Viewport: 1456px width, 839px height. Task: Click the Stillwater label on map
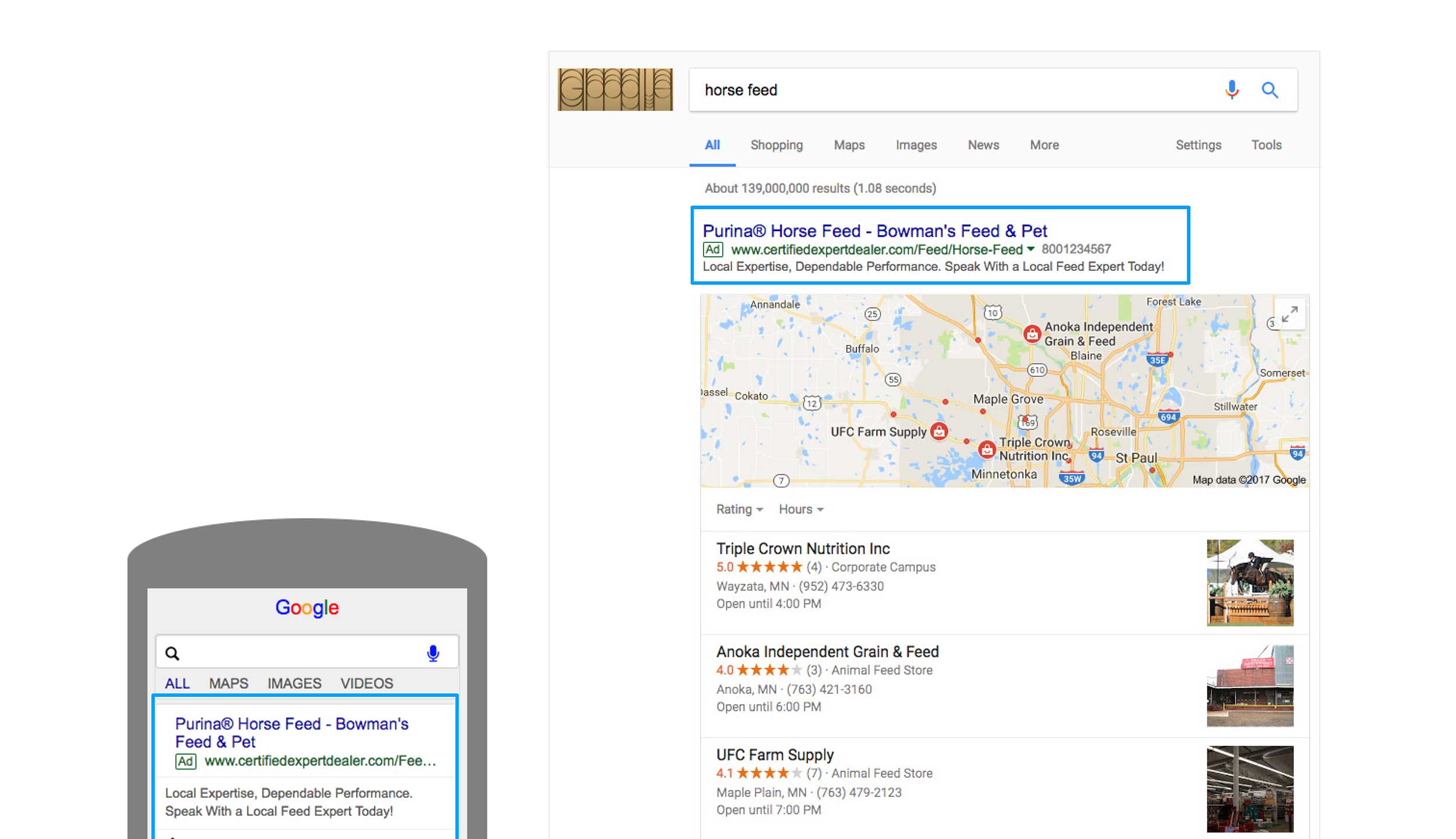point(1235,406)
